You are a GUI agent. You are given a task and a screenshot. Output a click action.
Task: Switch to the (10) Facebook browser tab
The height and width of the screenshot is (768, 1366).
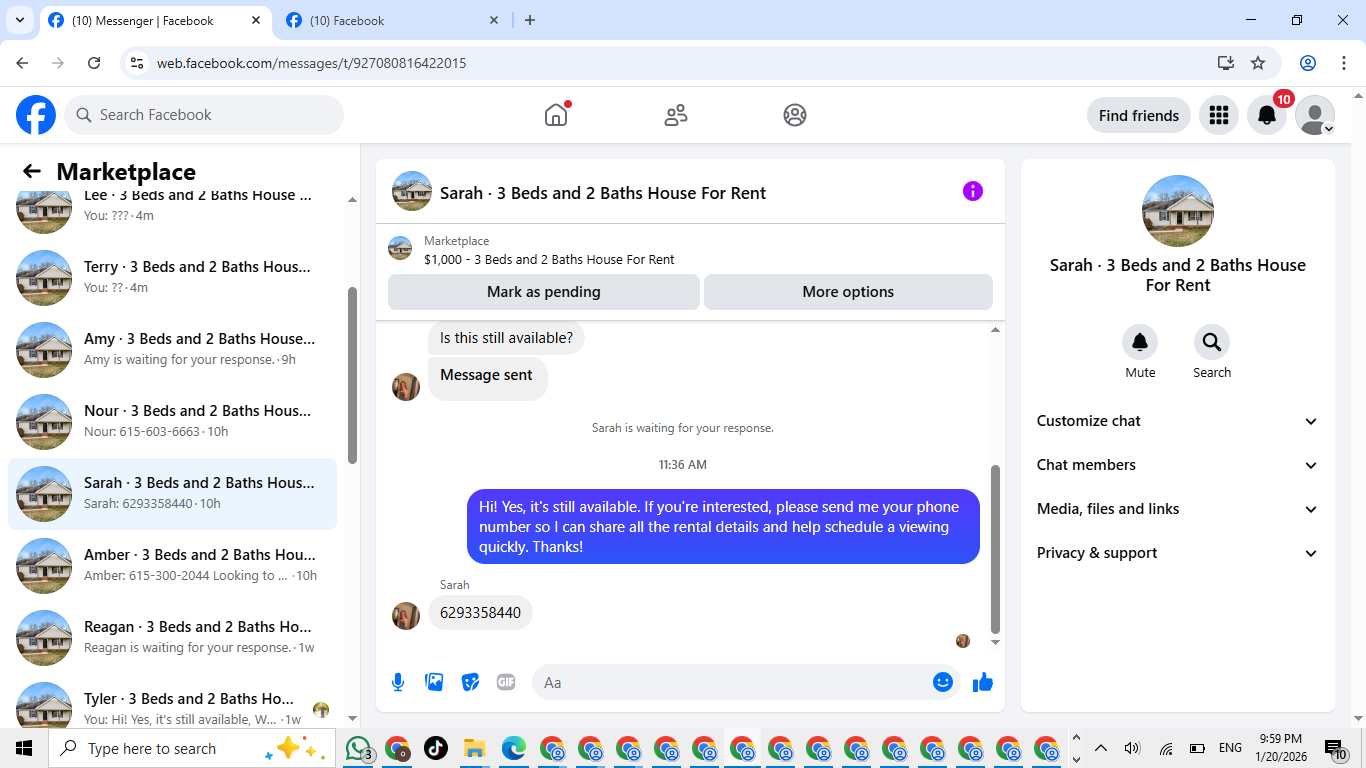pyautogui.click(x=392, y=20)
